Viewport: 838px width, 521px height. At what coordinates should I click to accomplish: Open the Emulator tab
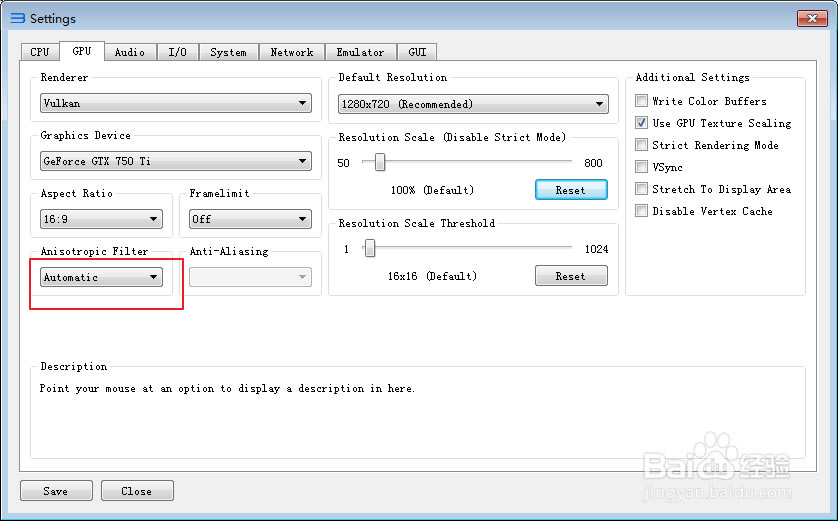tap(361, 52)
